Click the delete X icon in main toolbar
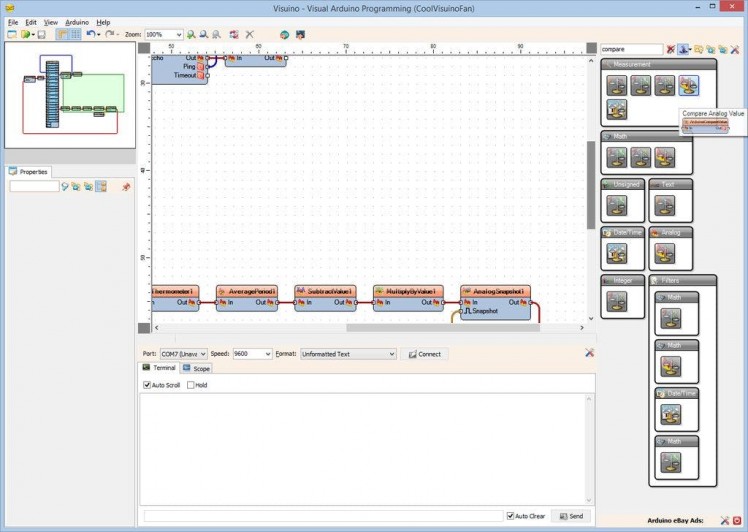The image size is (748, 532). pyautogui.click(x=249, y=34)
